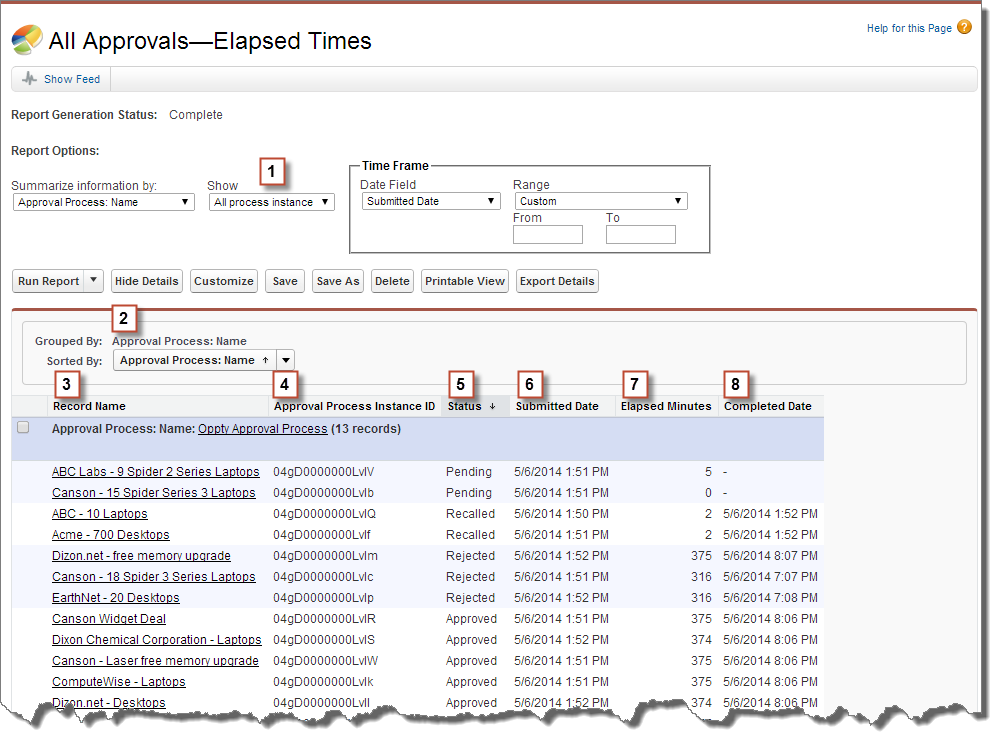The width and height of the screenshot is (997, 747).
Task: Open the Canson Widget Deal record
Action: [x=109, y=619]
